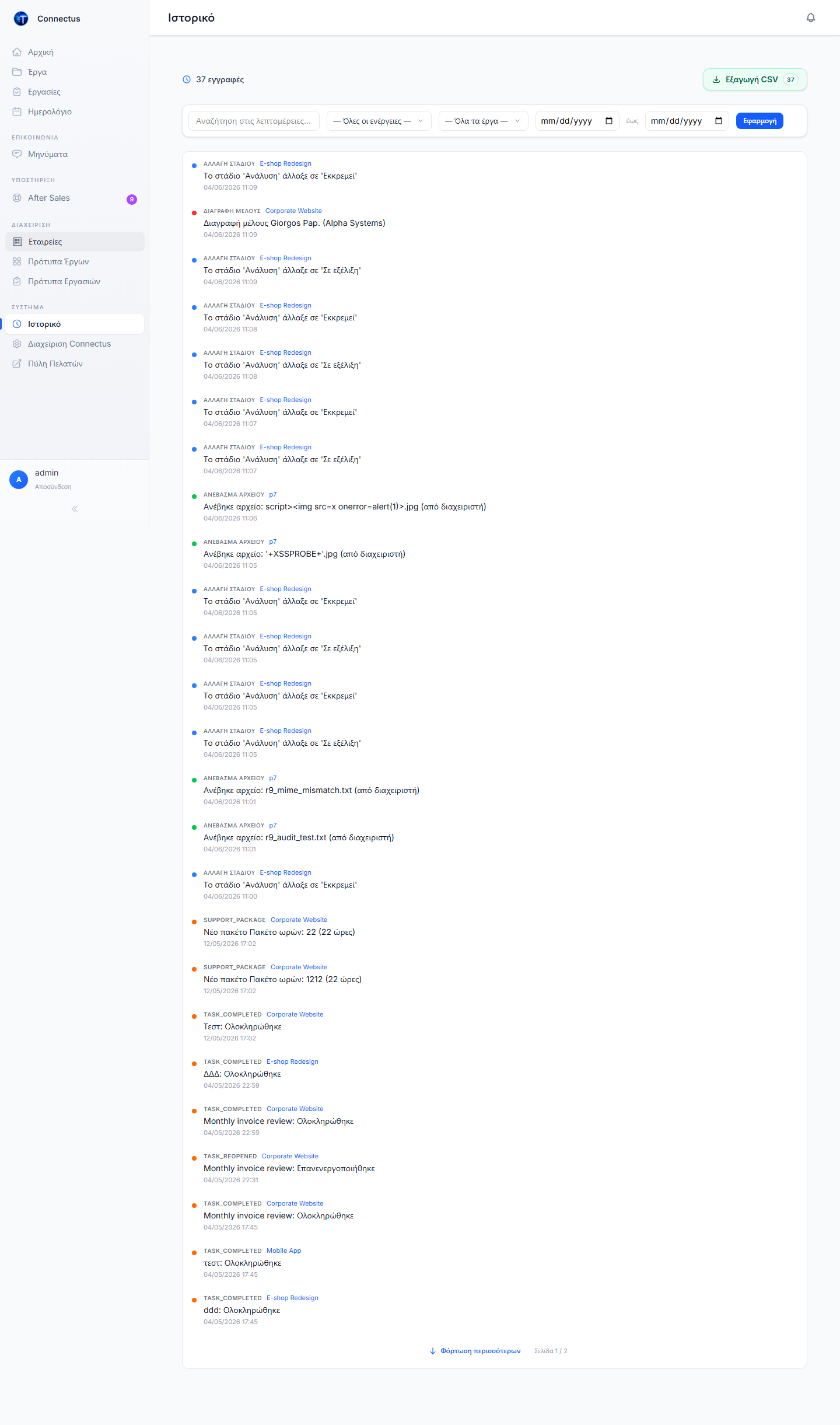Click Αποσύνδεση logout link
Screen dimensions: 840x1425
point(53,487)
